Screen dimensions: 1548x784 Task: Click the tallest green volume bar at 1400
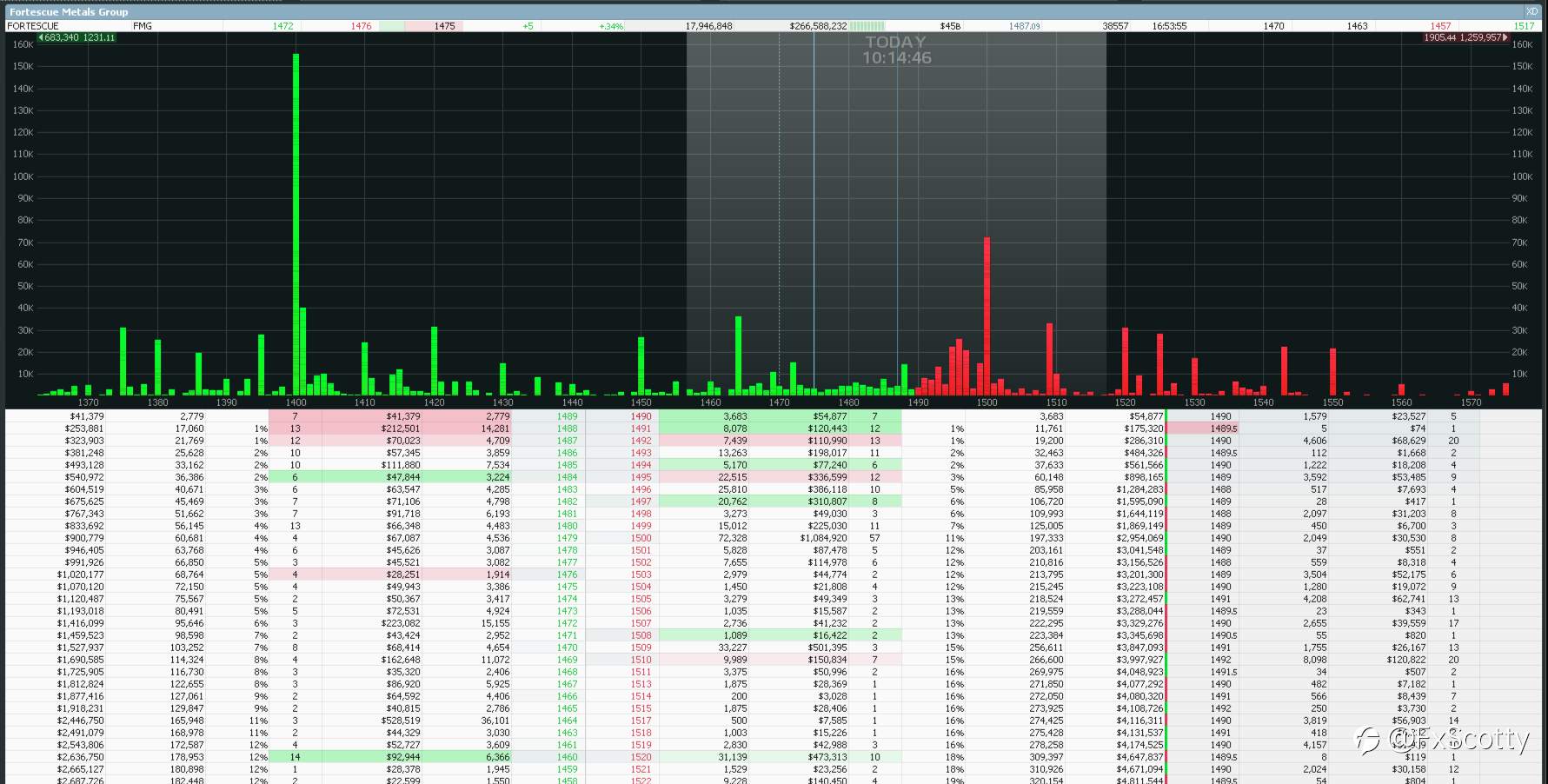click(x=296, y=224)
